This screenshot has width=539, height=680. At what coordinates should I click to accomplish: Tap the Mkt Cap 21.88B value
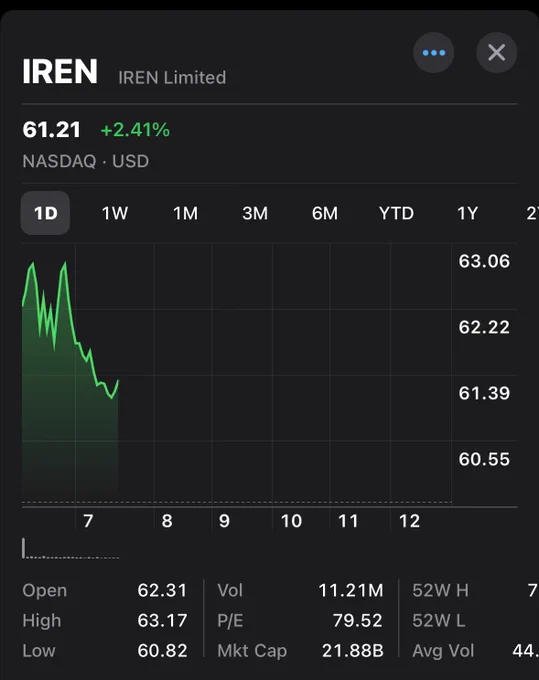(353, 651)
